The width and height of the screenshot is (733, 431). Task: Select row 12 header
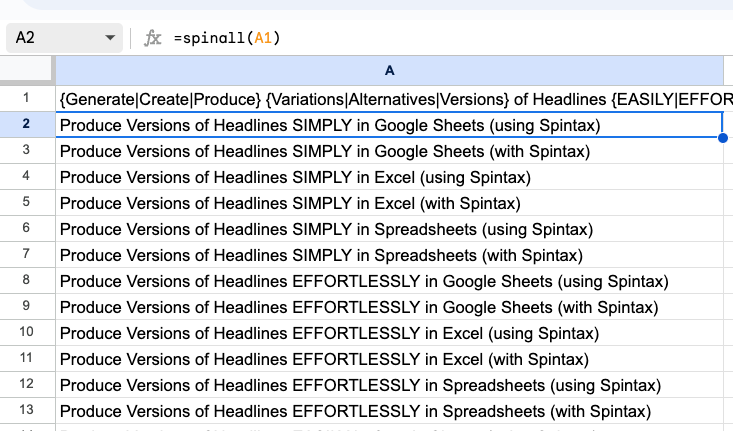click(x=27, y=384)
